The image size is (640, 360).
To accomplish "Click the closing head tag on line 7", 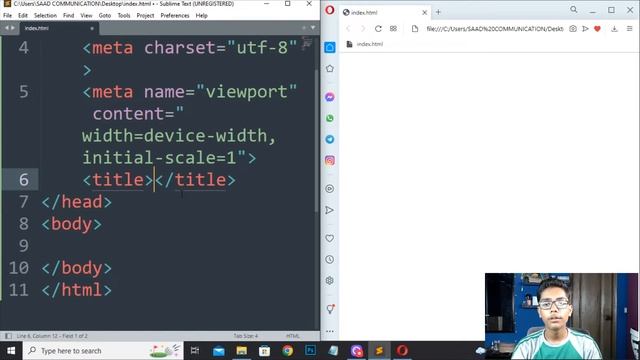I will [77, 202].
